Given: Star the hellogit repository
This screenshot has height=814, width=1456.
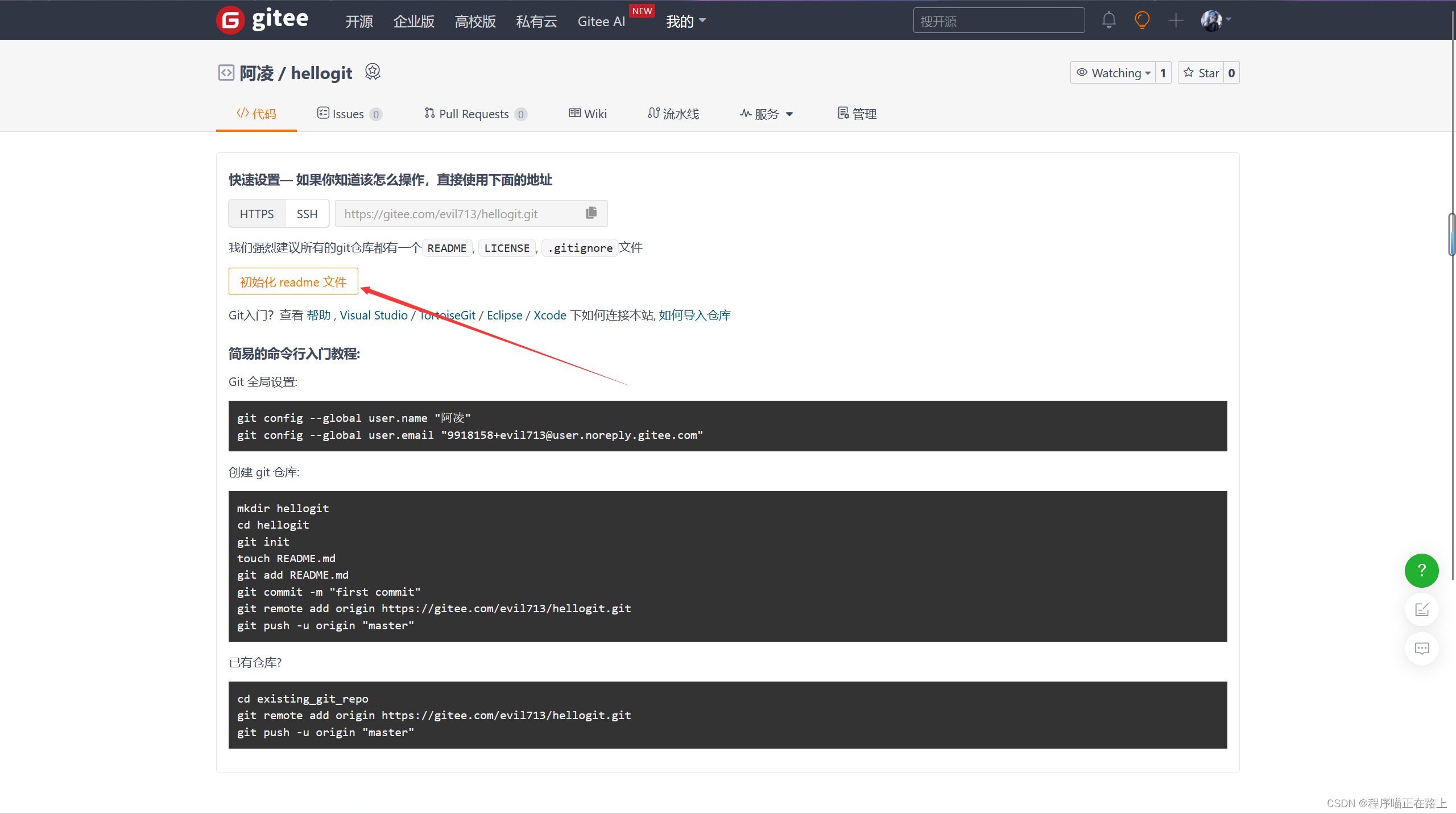Looking at the screenshot, I should point(1201,73).
